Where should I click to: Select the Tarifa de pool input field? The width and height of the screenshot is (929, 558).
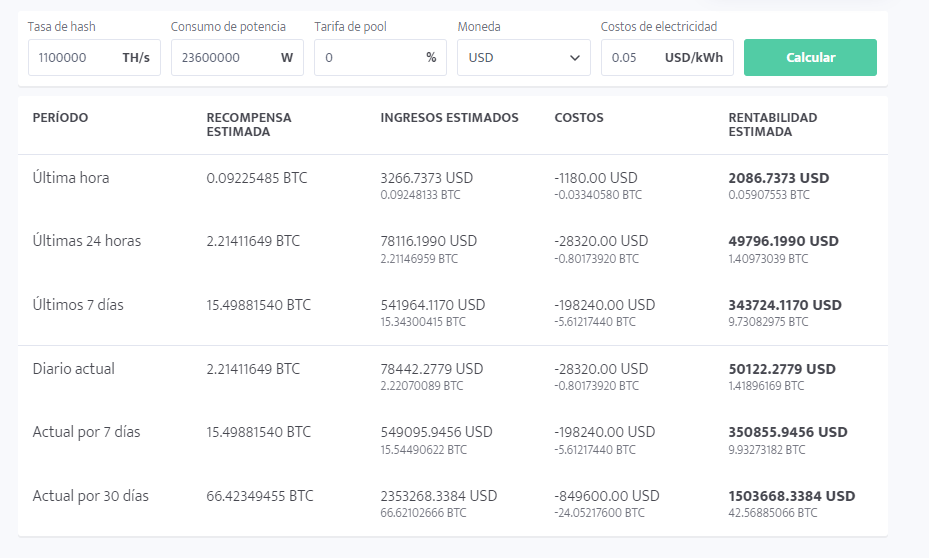[365, 58]
